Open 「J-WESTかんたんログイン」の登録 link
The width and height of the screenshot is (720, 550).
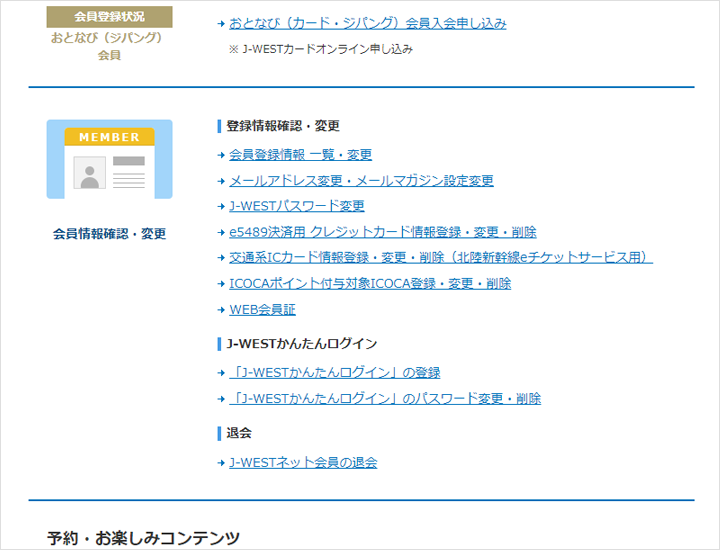tap(335, 372)
